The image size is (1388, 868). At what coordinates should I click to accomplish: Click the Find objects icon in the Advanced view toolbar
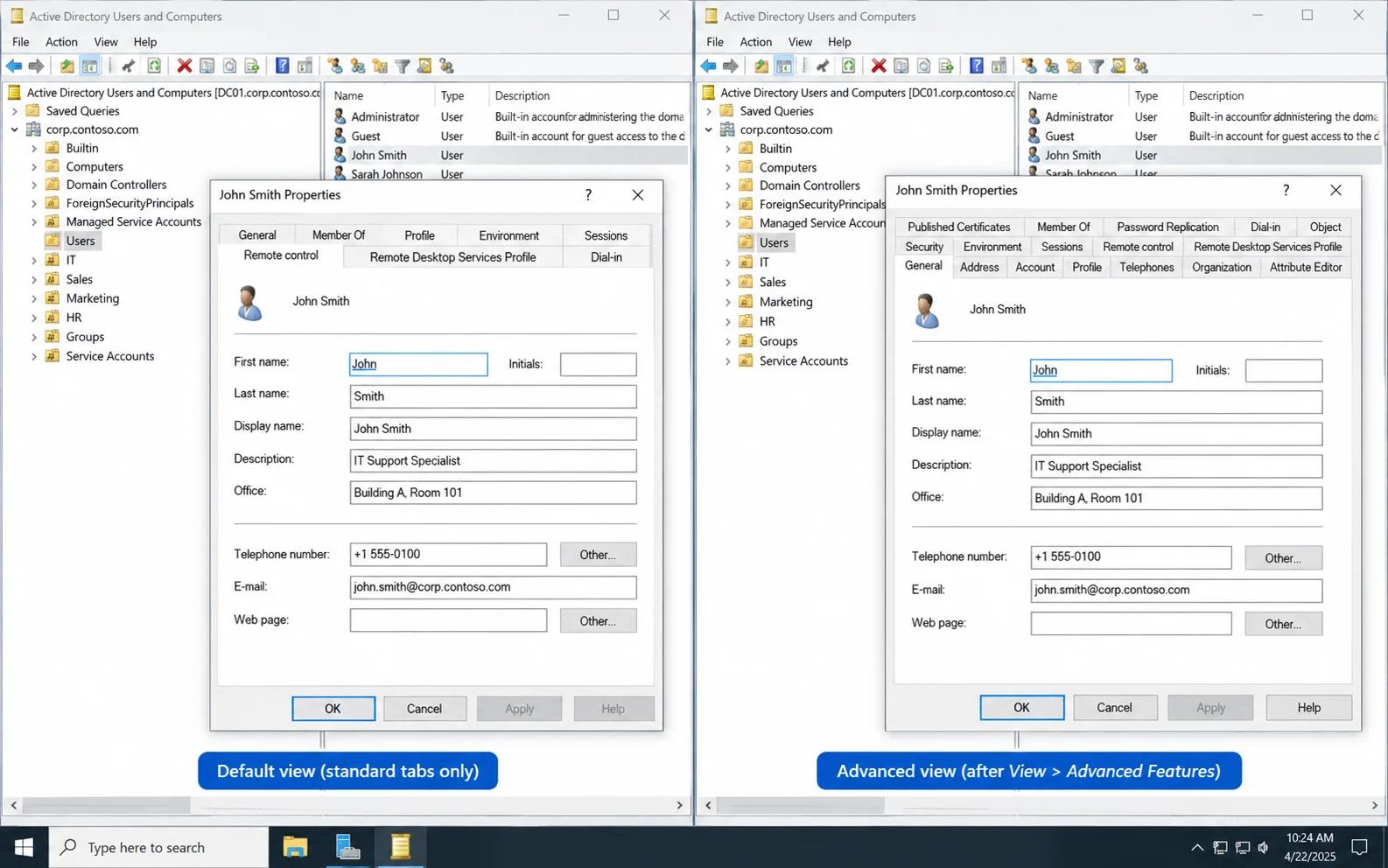point(1118,66)
